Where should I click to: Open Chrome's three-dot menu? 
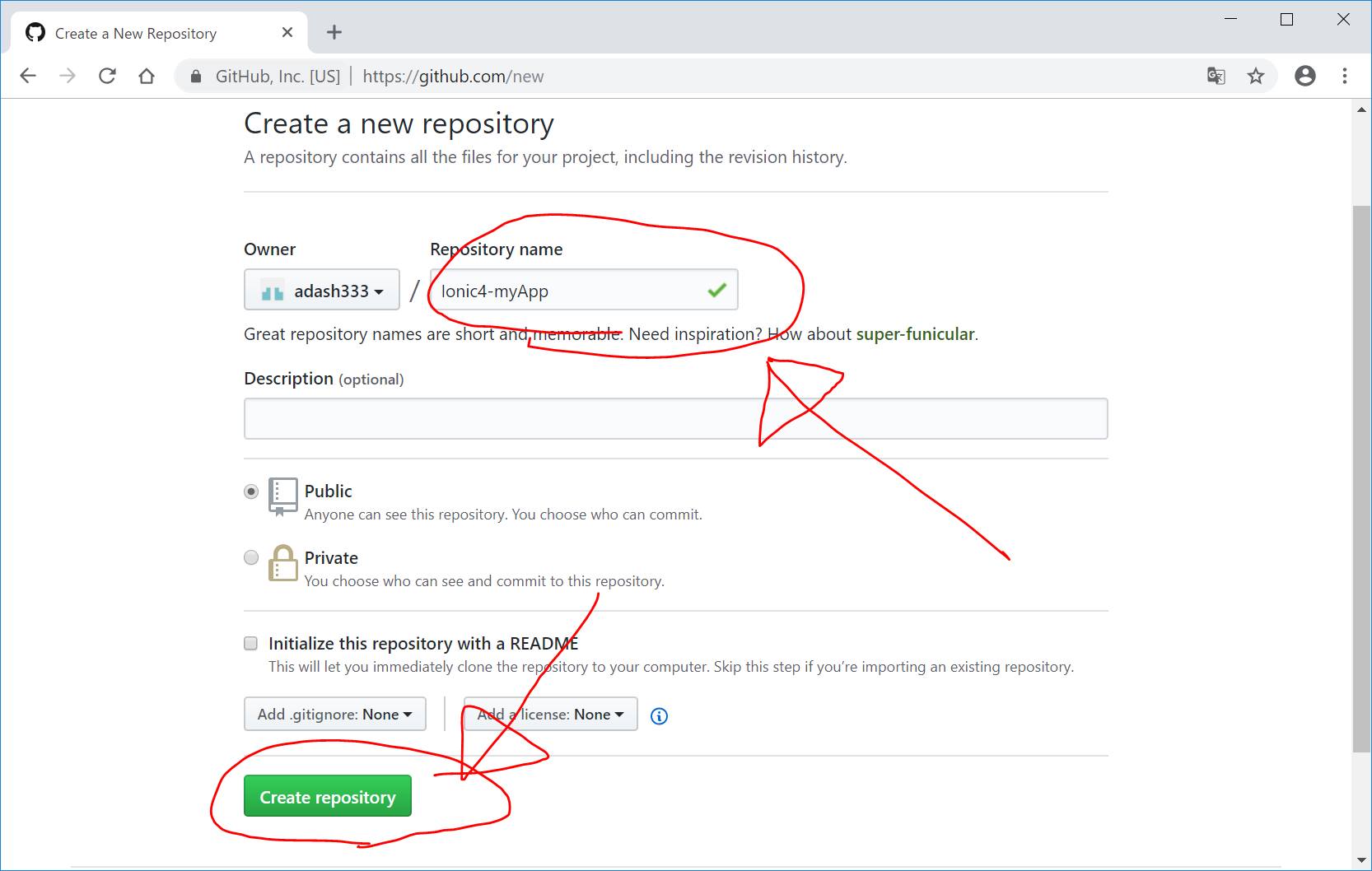point(1344,77)
